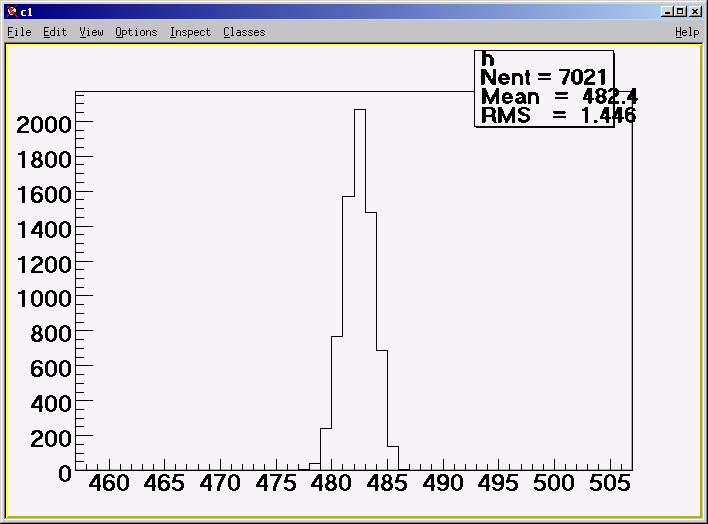Viewport: 708px width, 524px height.
Task: Click the y-axis label 0
Action: coord(65,474)
